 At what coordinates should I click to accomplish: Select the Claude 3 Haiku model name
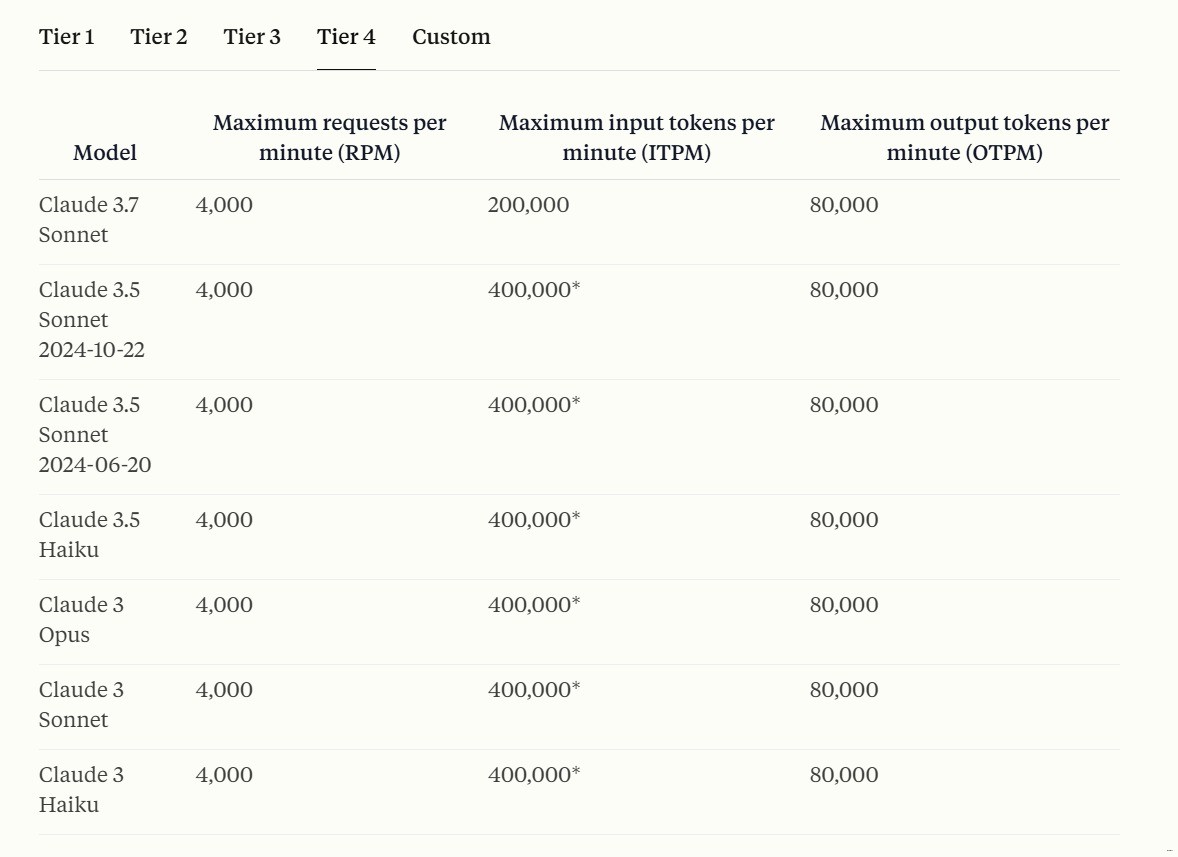[x=81, y=790]
